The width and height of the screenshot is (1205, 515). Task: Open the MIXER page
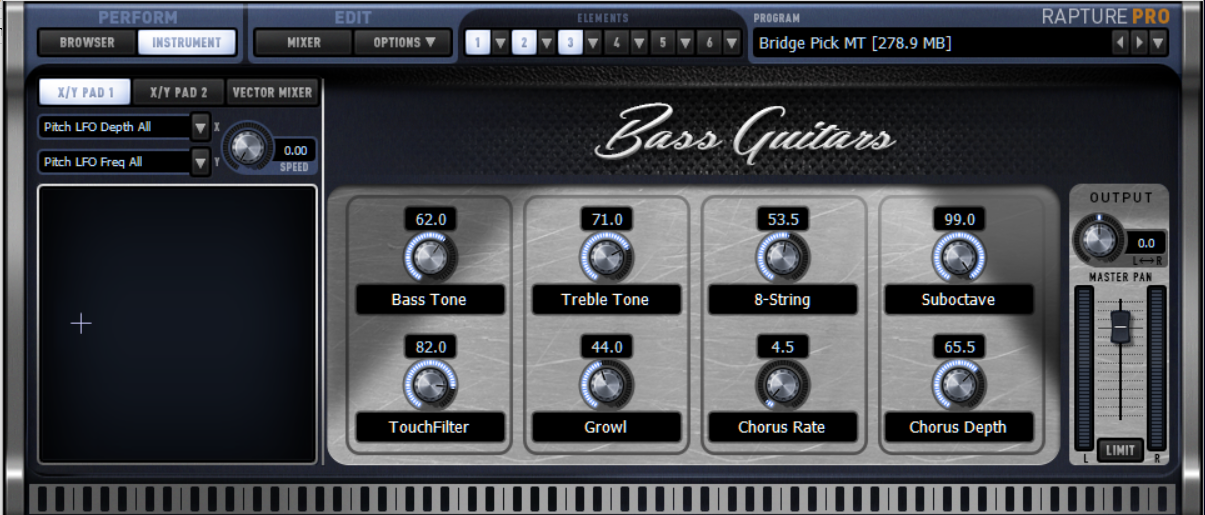(x=304, y=42)
